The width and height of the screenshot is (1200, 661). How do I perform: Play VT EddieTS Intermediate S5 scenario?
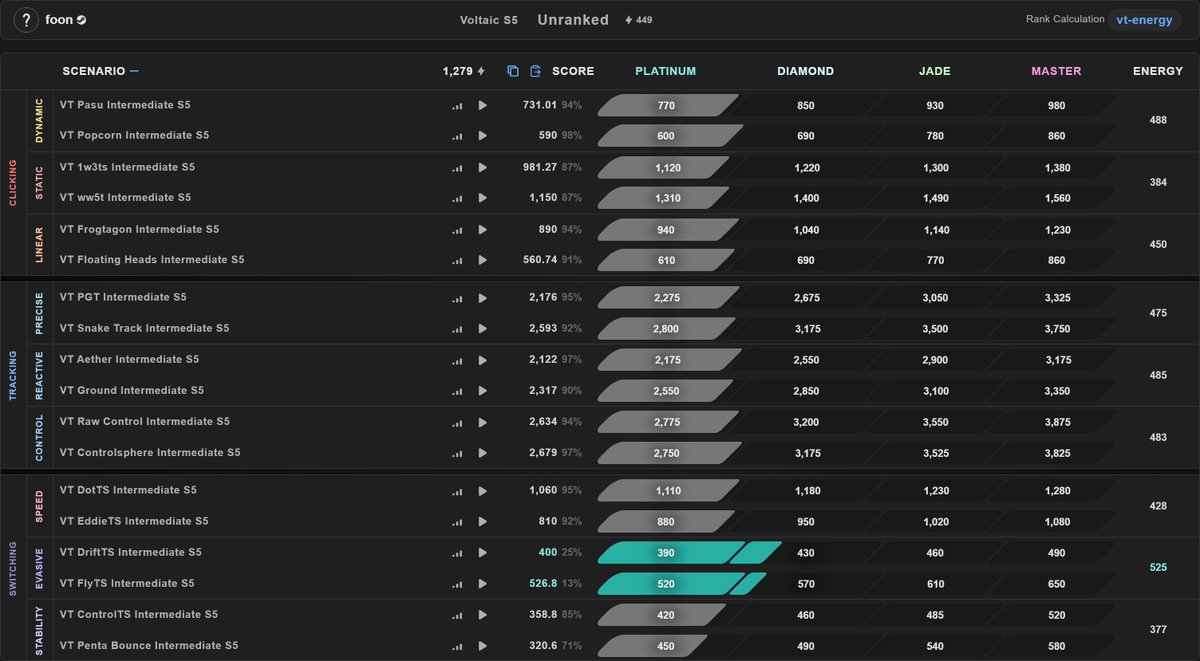(483, 522)
